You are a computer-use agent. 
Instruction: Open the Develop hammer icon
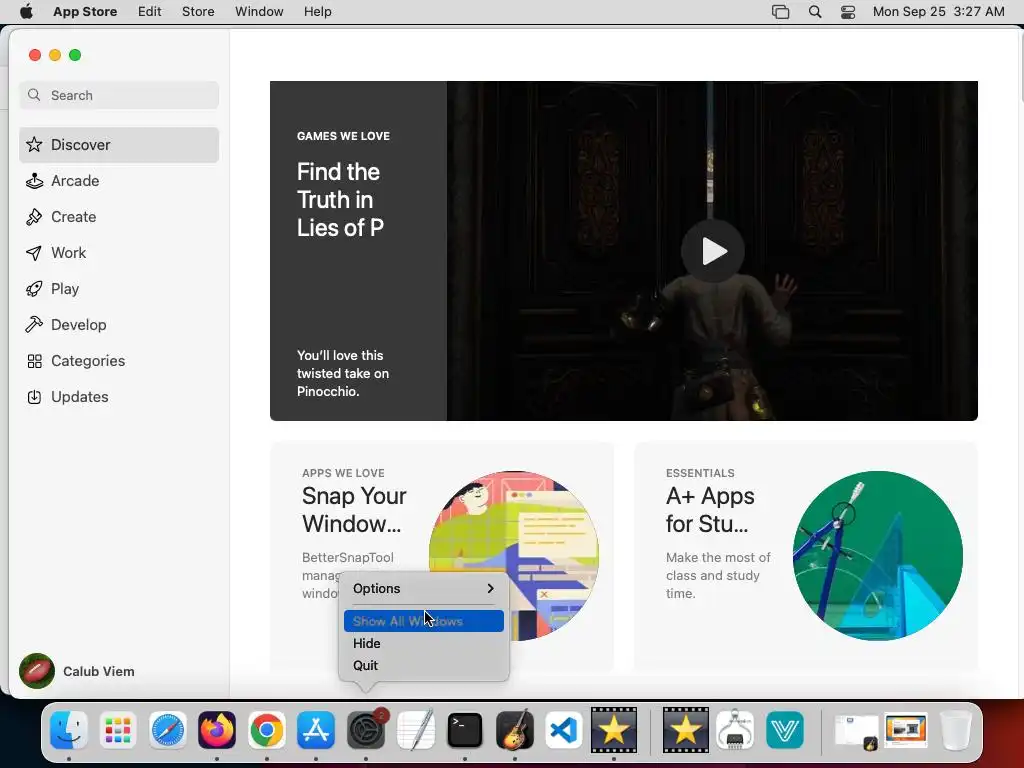[x=34, y=325]
